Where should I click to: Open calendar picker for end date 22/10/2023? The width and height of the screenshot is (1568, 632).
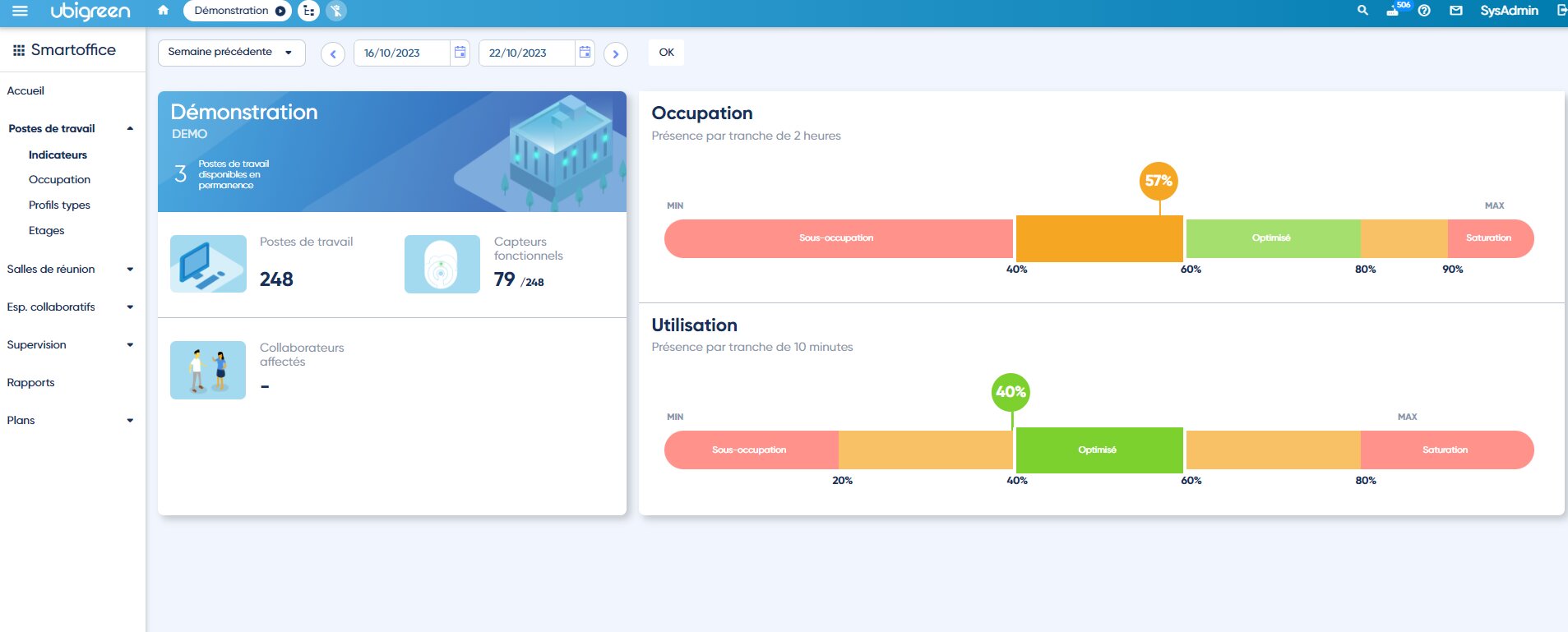coord(585,53)
